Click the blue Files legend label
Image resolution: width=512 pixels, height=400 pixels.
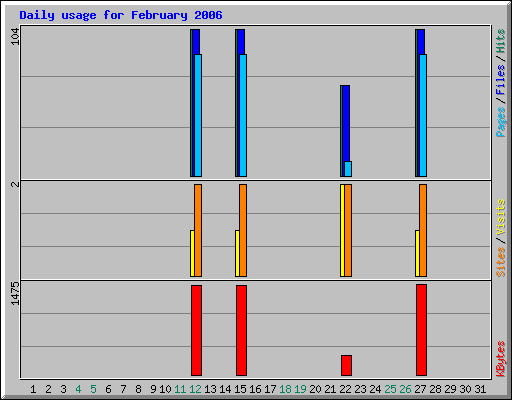pos(500,80)
